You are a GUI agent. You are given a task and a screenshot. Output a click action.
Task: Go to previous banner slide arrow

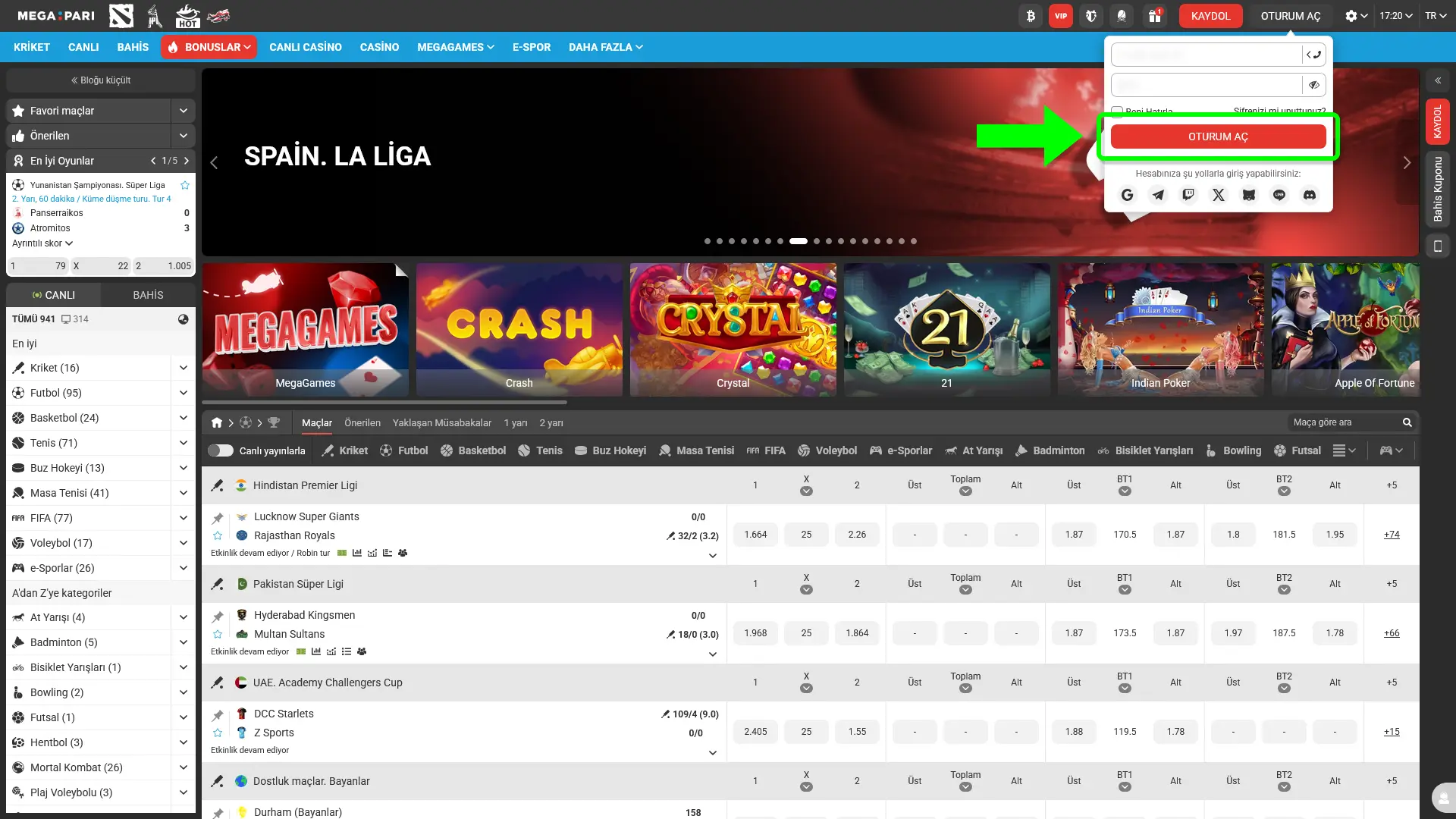coord(214,163)
